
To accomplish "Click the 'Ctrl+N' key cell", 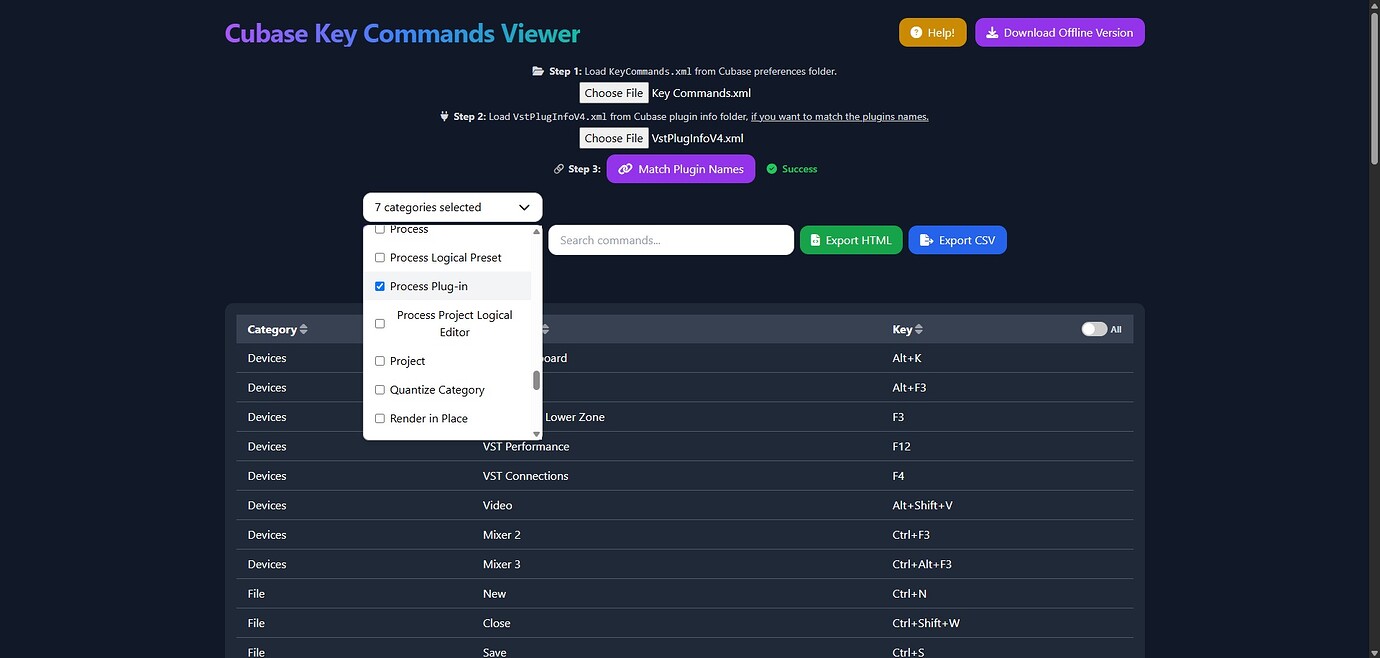I will (x=909, y=594).
